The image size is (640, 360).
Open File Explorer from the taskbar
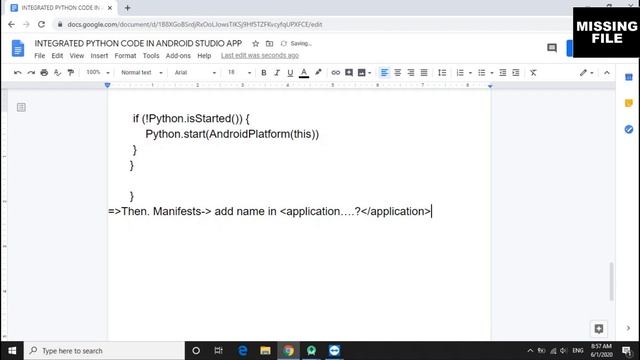[265, 351]
